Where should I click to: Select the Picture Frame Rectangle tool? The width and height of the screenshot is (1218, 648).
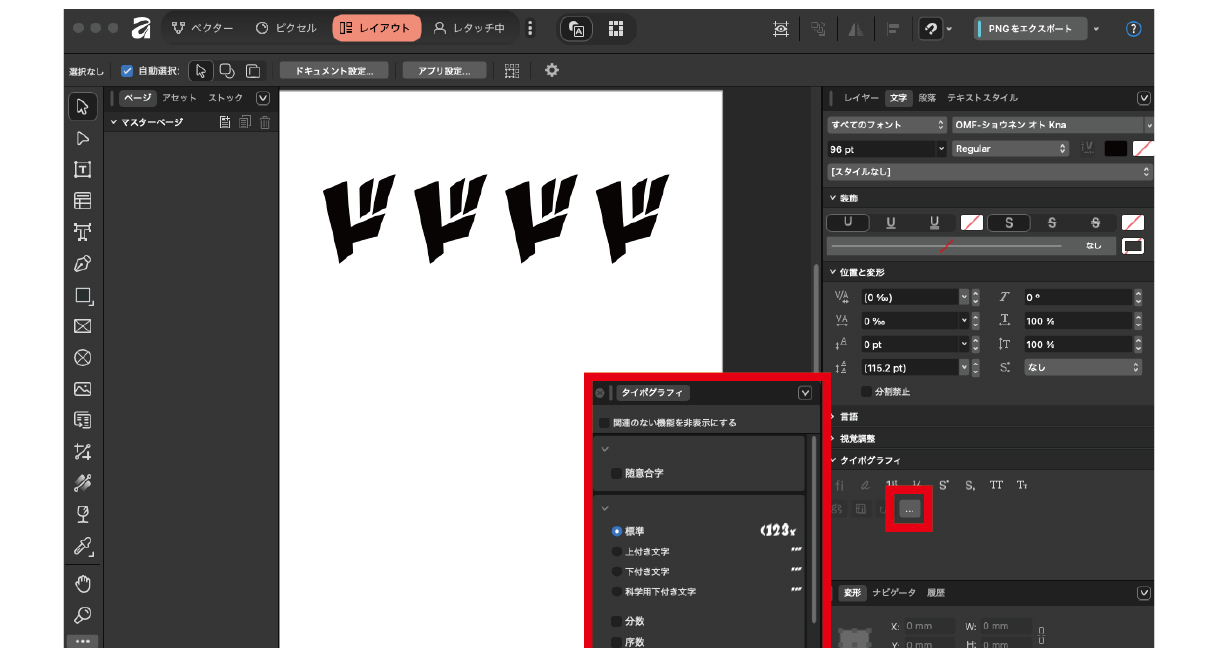(83, 327)
